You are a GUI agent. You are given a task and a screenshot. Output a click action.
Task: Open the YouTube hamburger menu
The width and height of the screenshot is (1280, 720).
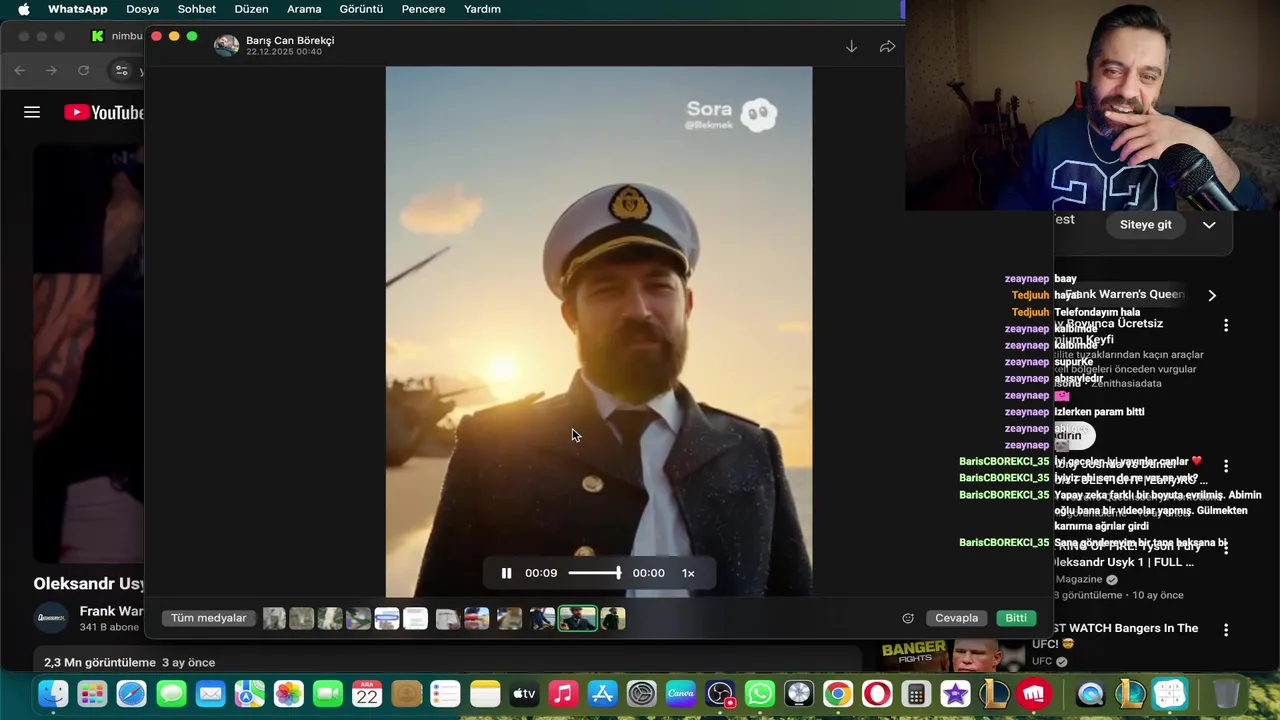(x=32, y=112)
